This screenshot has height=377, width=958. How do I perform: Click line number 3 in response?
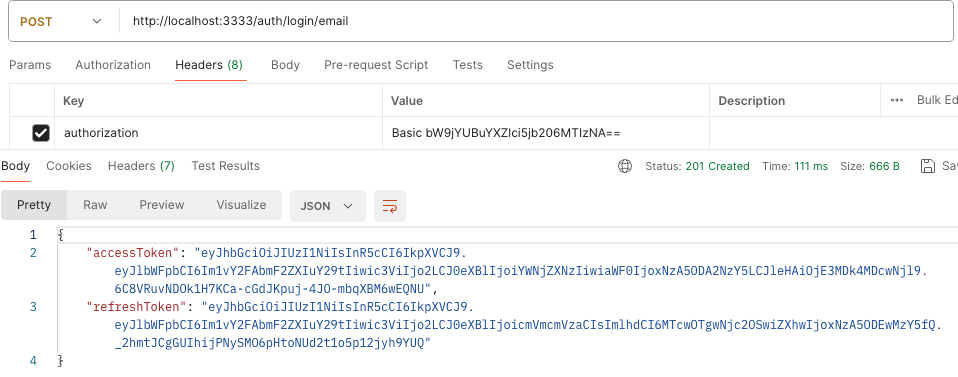[x=33, y=306]
